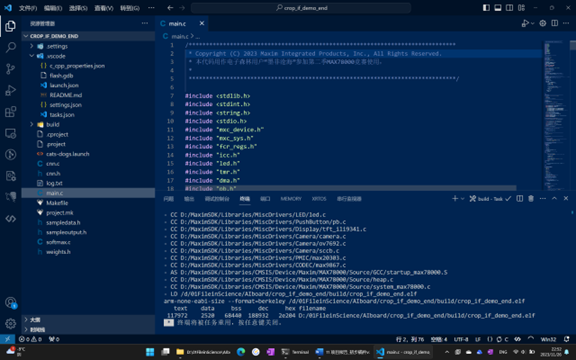576x360 pixels.
Task: Click the code minimap overview
Action: pyautogui.click(x=555, y=115)
